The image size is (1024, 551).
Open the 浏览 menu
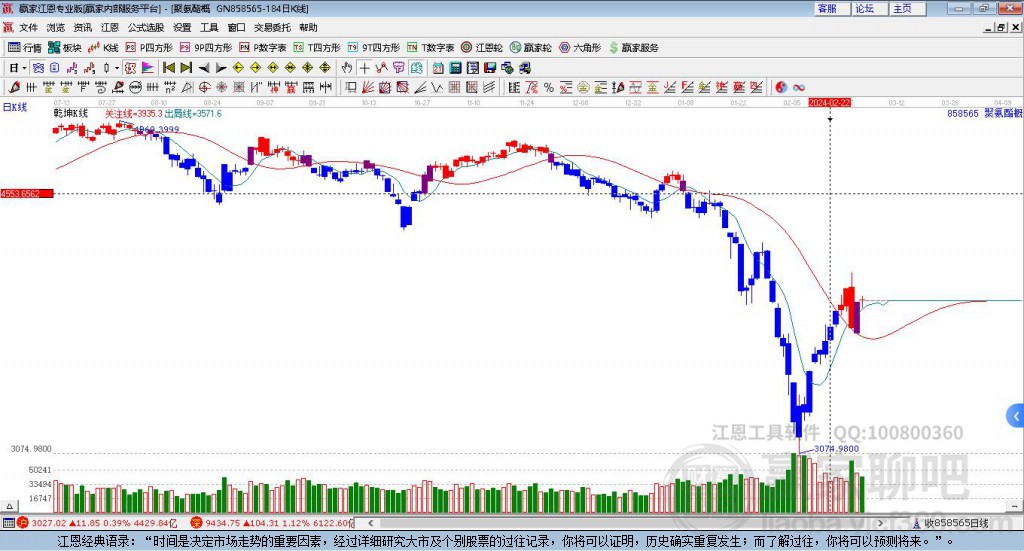56,27
